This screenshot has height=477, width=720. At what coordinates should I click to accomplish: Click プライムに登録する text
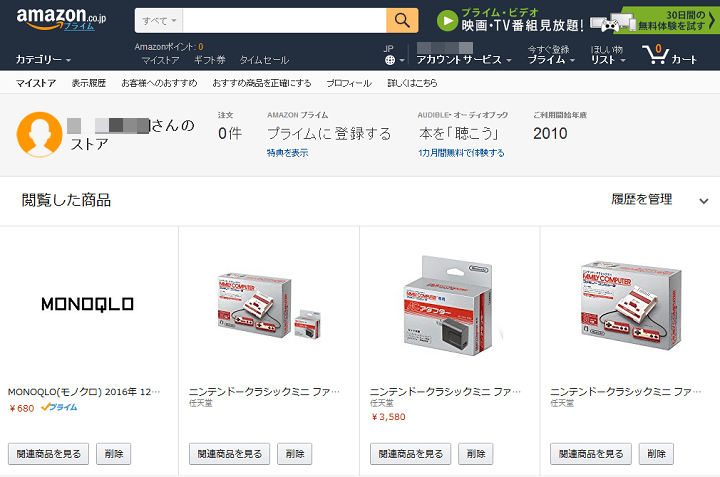[329, 134]
